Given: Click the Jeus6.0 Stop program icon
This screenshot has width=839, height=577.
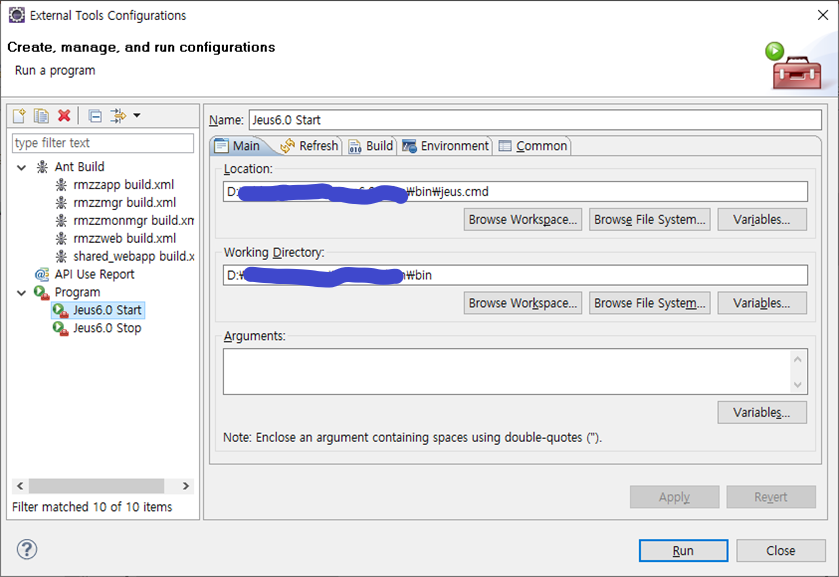Looking at the screenshot, I should point(60,328).
